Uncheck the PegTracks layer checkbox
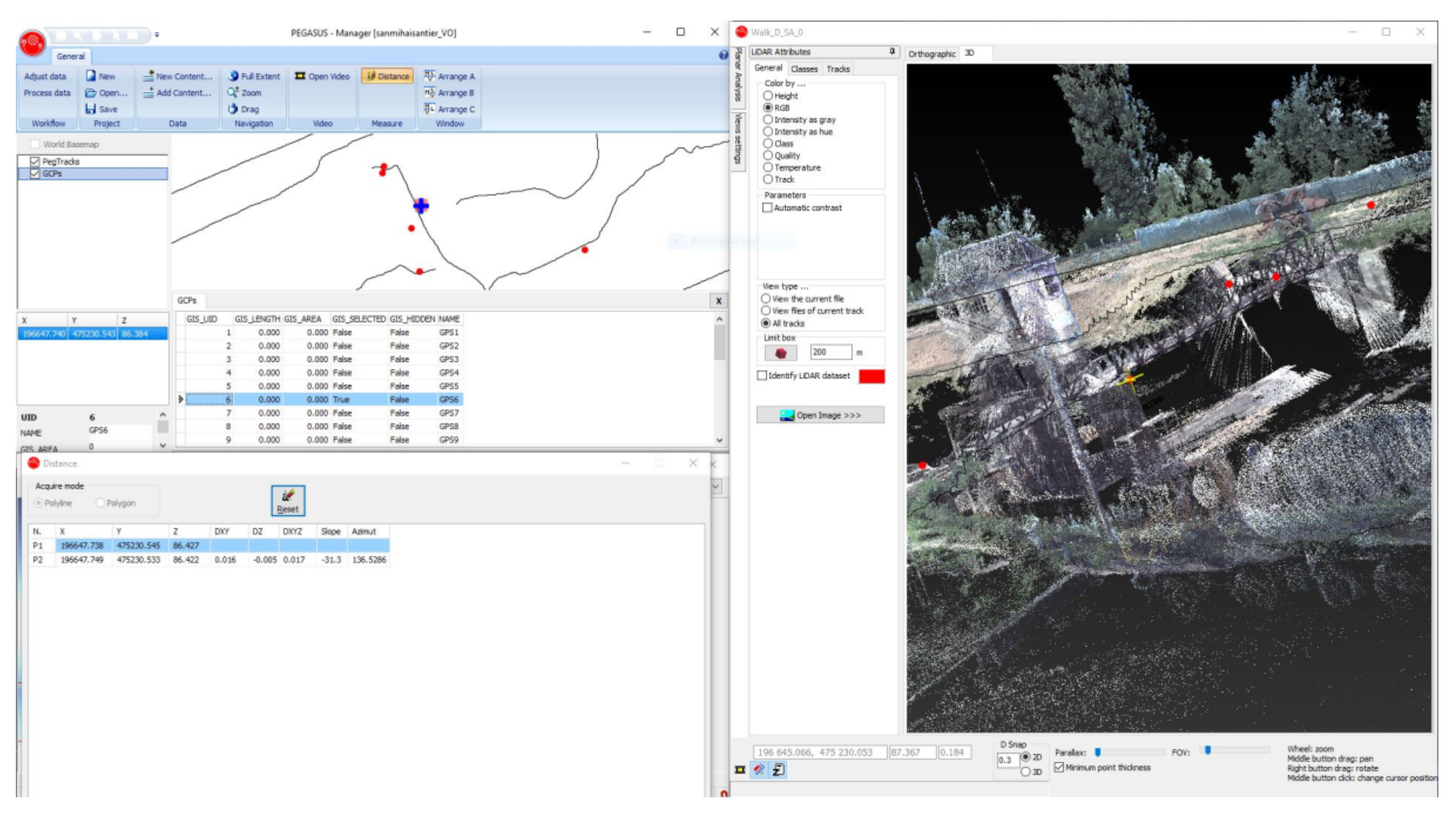The image size is (1456, 829). click(35, 161)
